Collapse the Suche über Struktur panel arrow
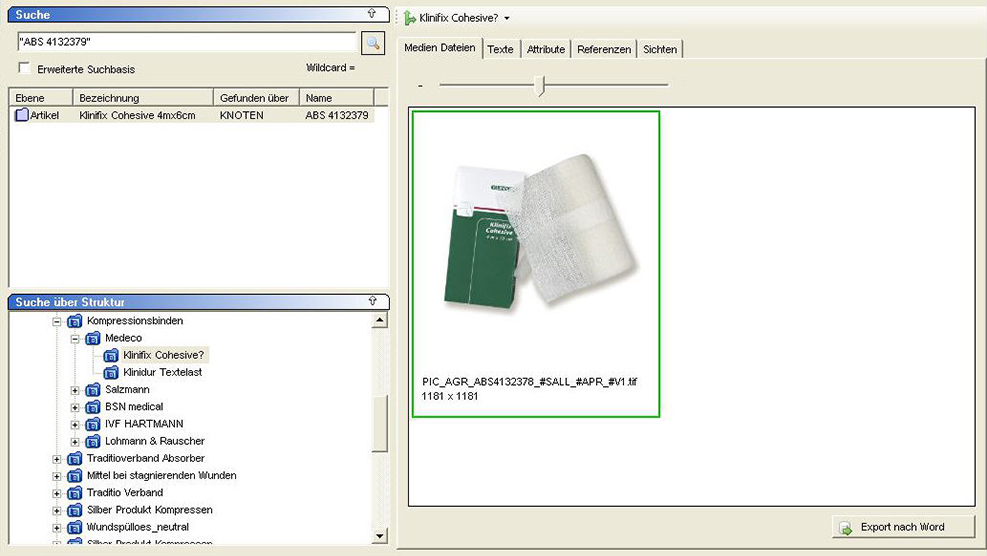The image size is (987, 556). [x=372, y=301]
